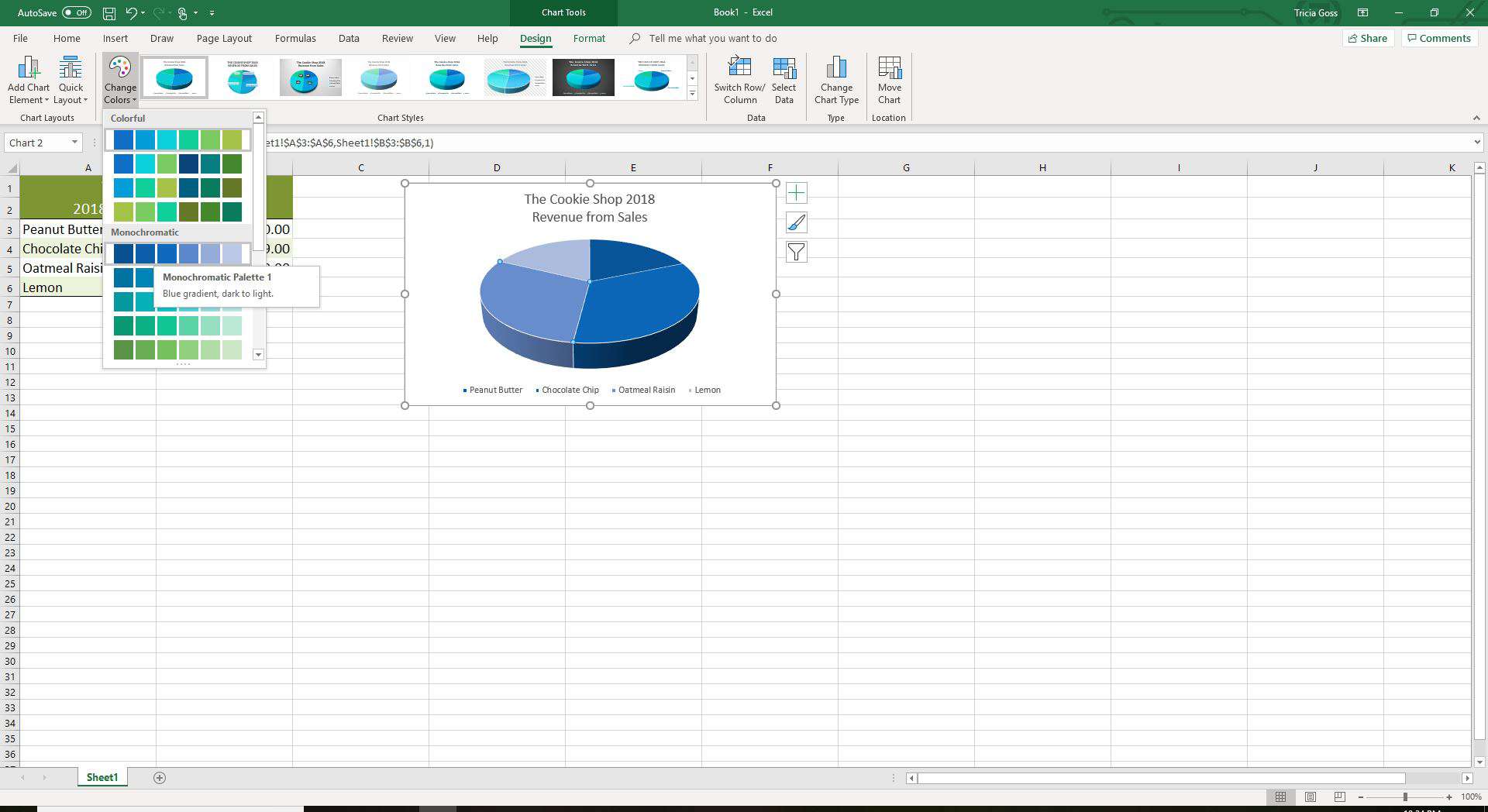Click the Chart Styles paintbrush button
The image size is (1488, 812).
pyautogui.click(x=796, y=222)
